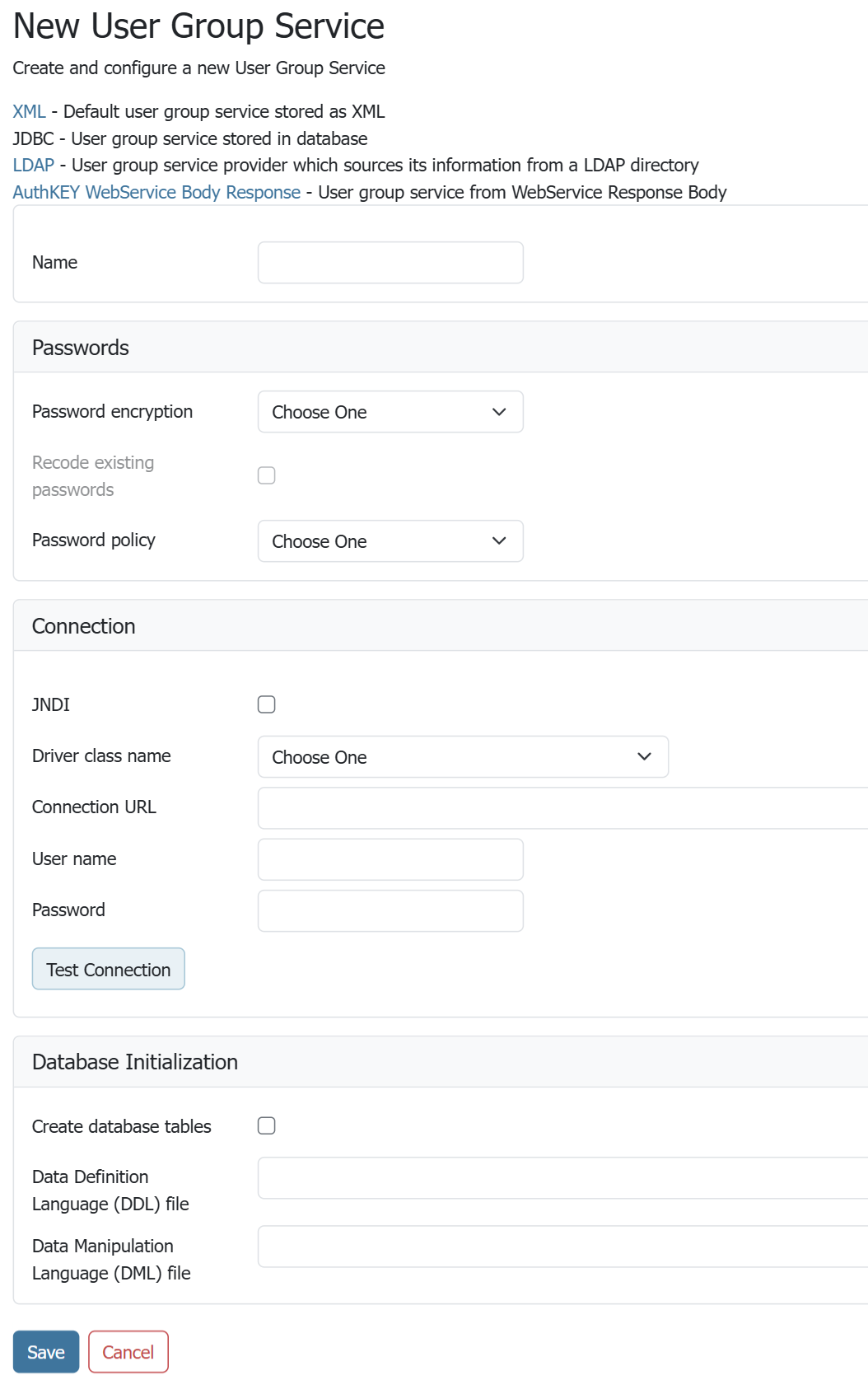
Task: Cancel the user group service creation
Action: pos(128,1352)
